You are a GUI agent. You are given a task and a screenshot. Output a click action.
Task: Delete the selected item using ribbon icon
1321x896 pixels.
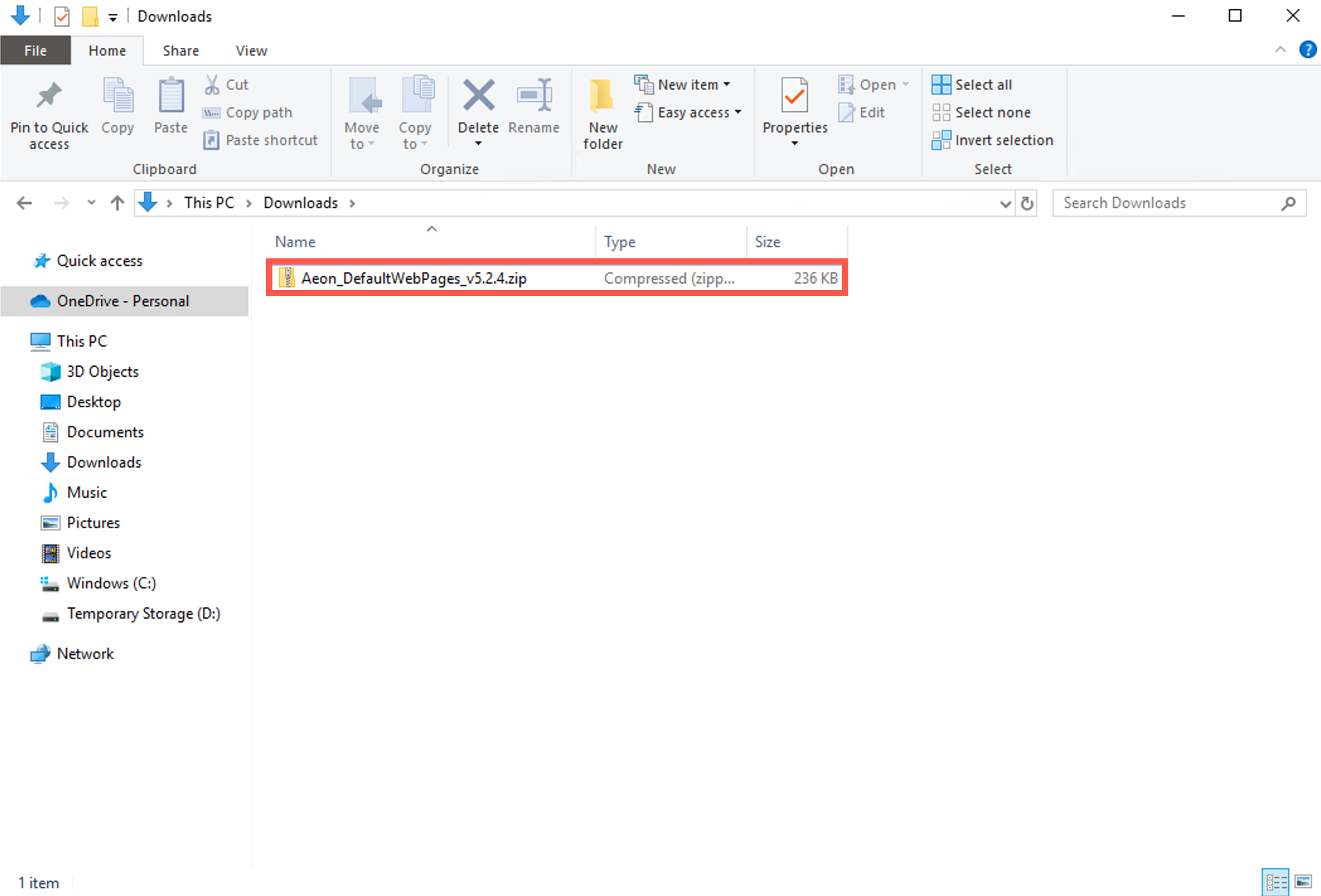tap(478, 104)
